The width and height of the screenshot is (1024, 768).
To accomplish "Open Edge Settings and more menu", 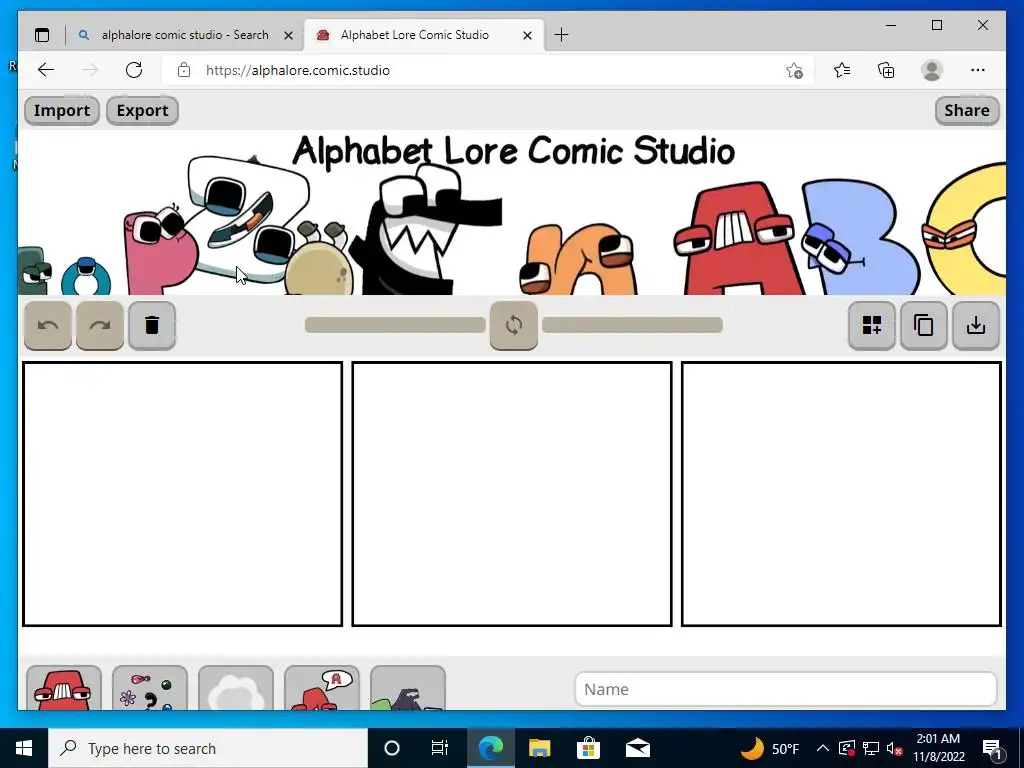I will 978,70.
